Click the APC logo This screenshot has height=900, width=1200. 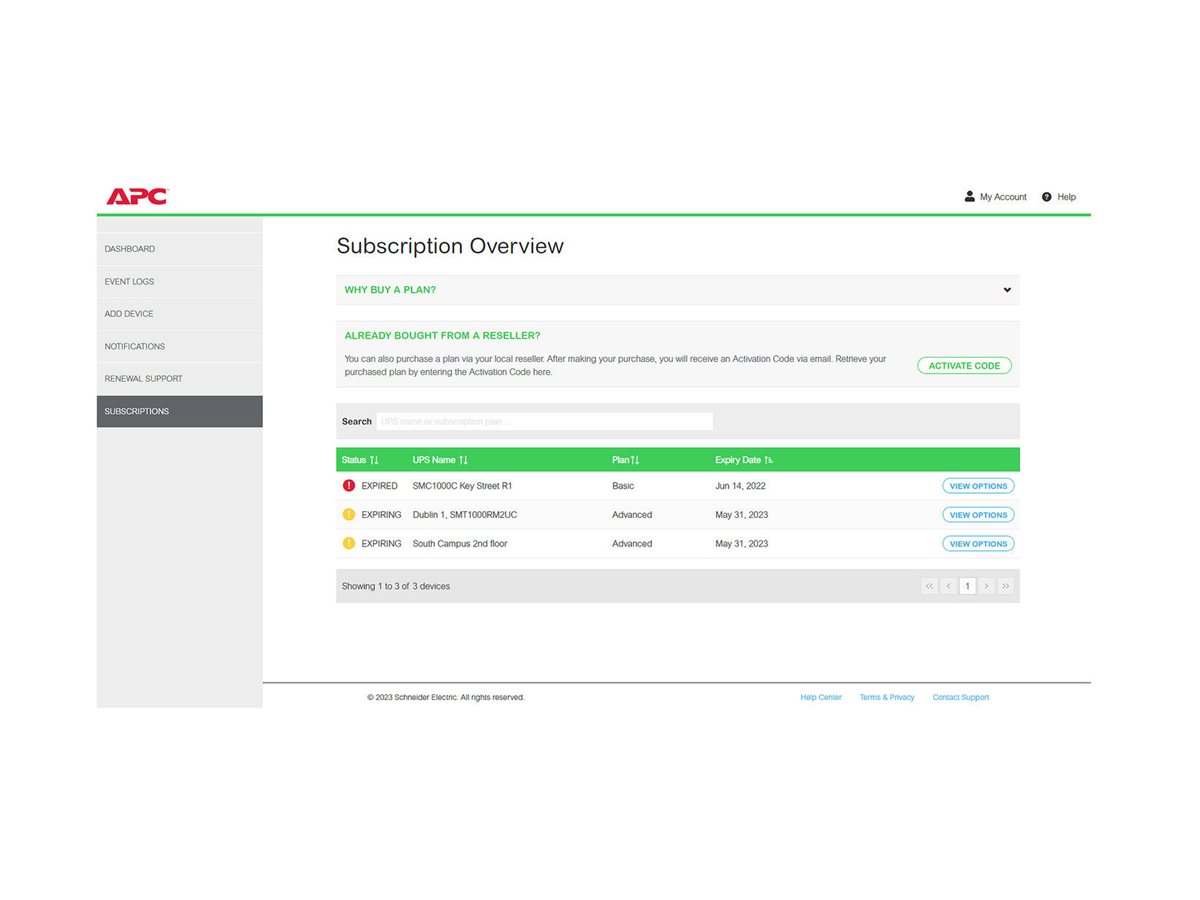pyautogui.click(x=135, y=196)
